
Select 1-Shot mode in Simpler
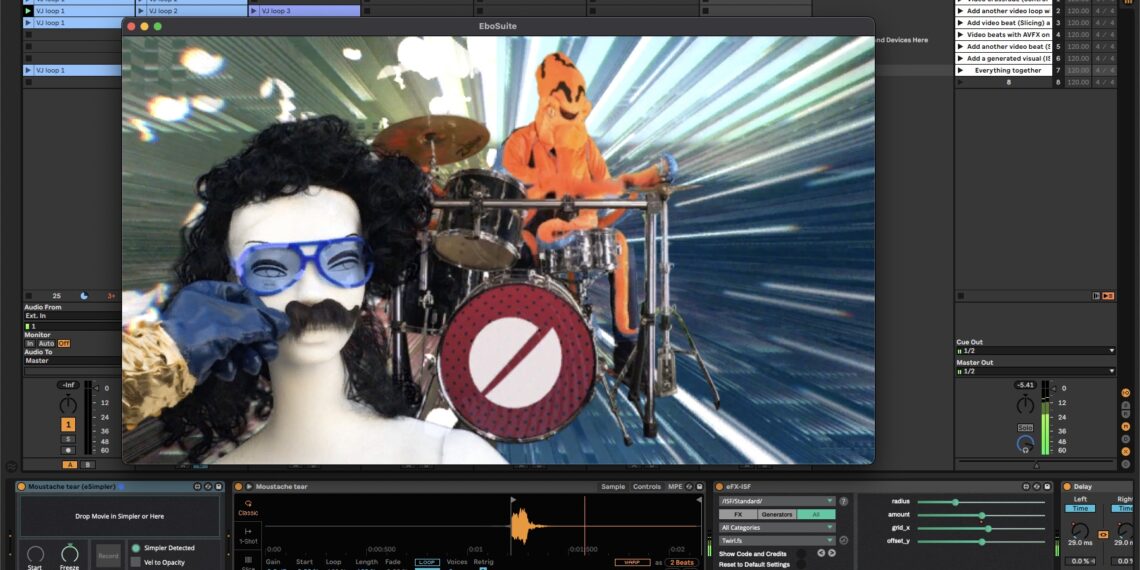click(248, 536)
